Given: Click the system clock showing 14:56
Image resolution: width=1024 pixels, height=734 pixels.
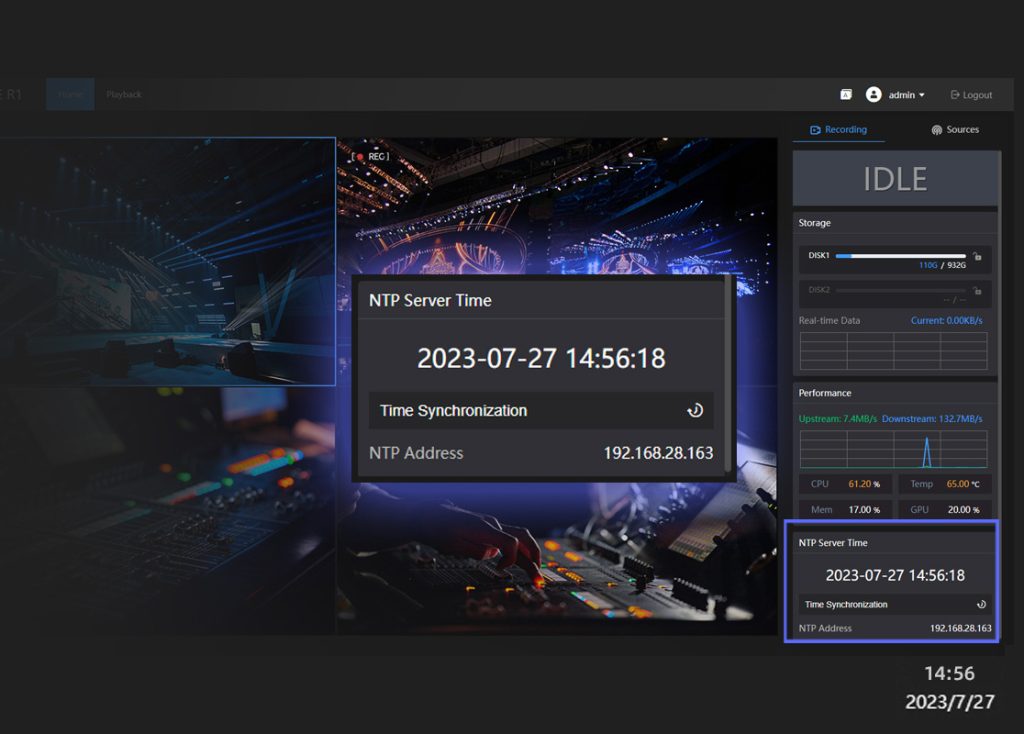Looking at the screenshot, I should [949, 673].
